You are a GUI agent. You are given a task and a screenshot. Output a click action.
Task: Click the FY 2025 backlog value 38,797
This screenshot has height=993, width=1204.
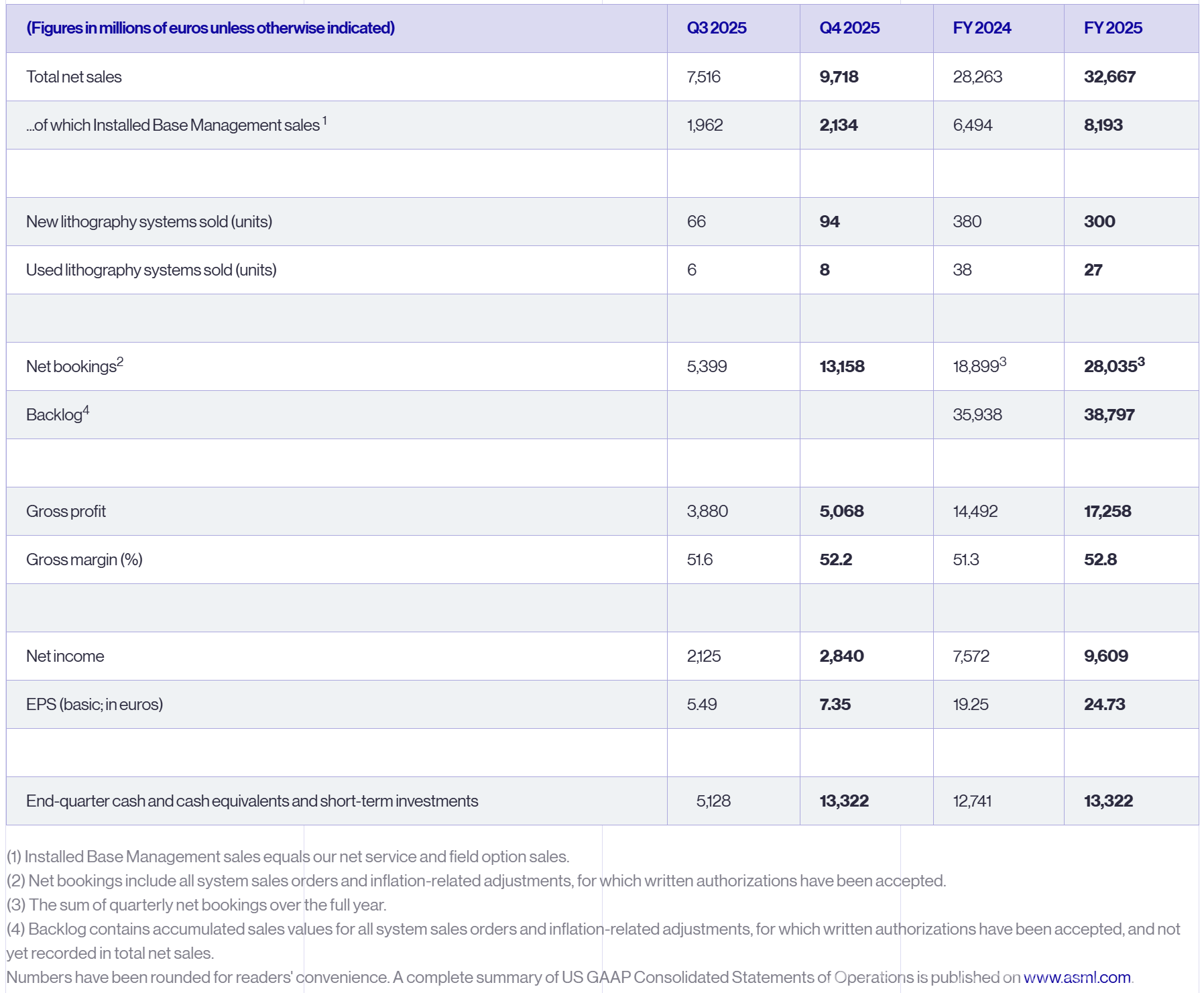[1109, 415]
